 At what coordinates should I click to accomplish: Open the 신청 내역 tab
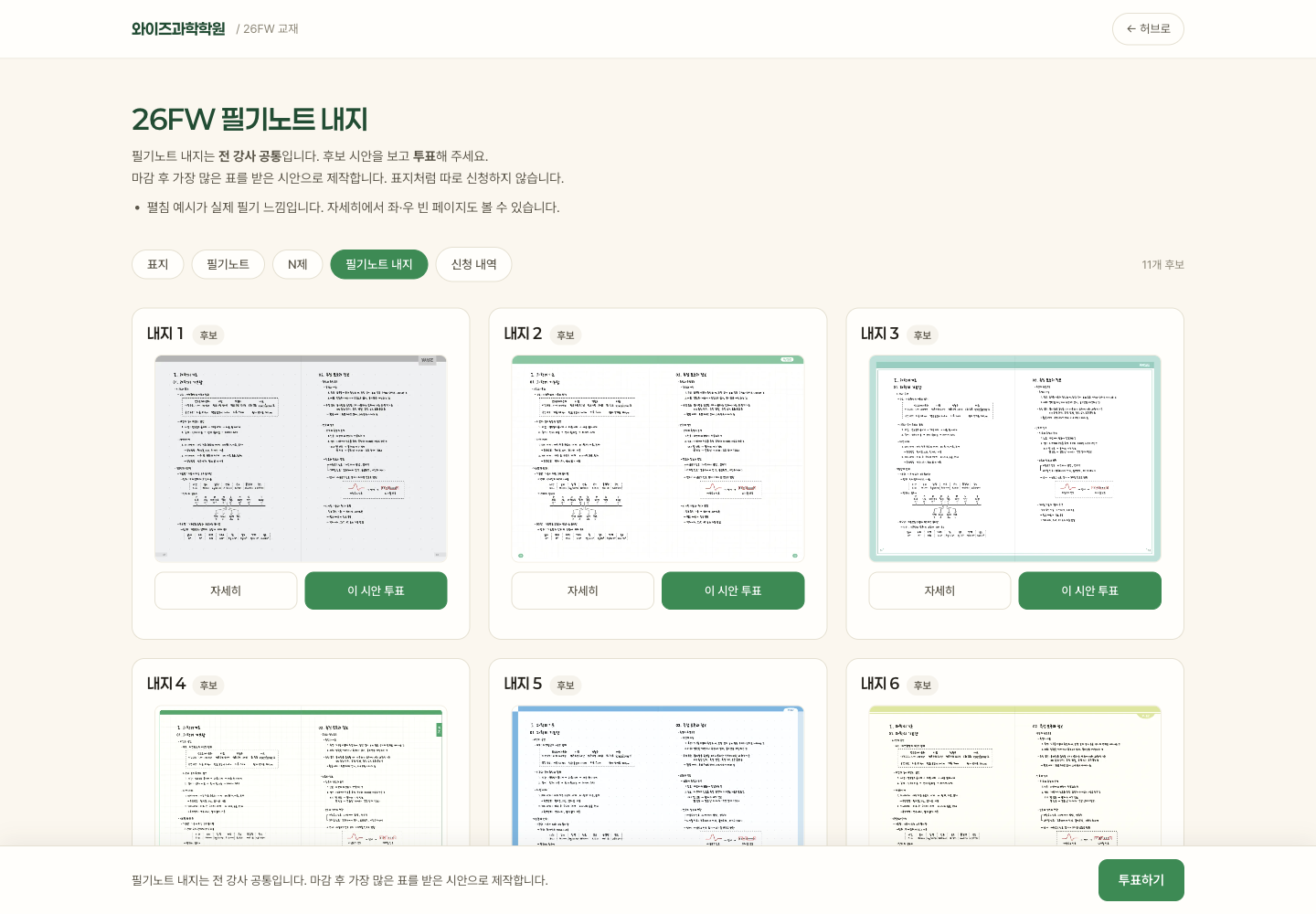click(473, 264)
